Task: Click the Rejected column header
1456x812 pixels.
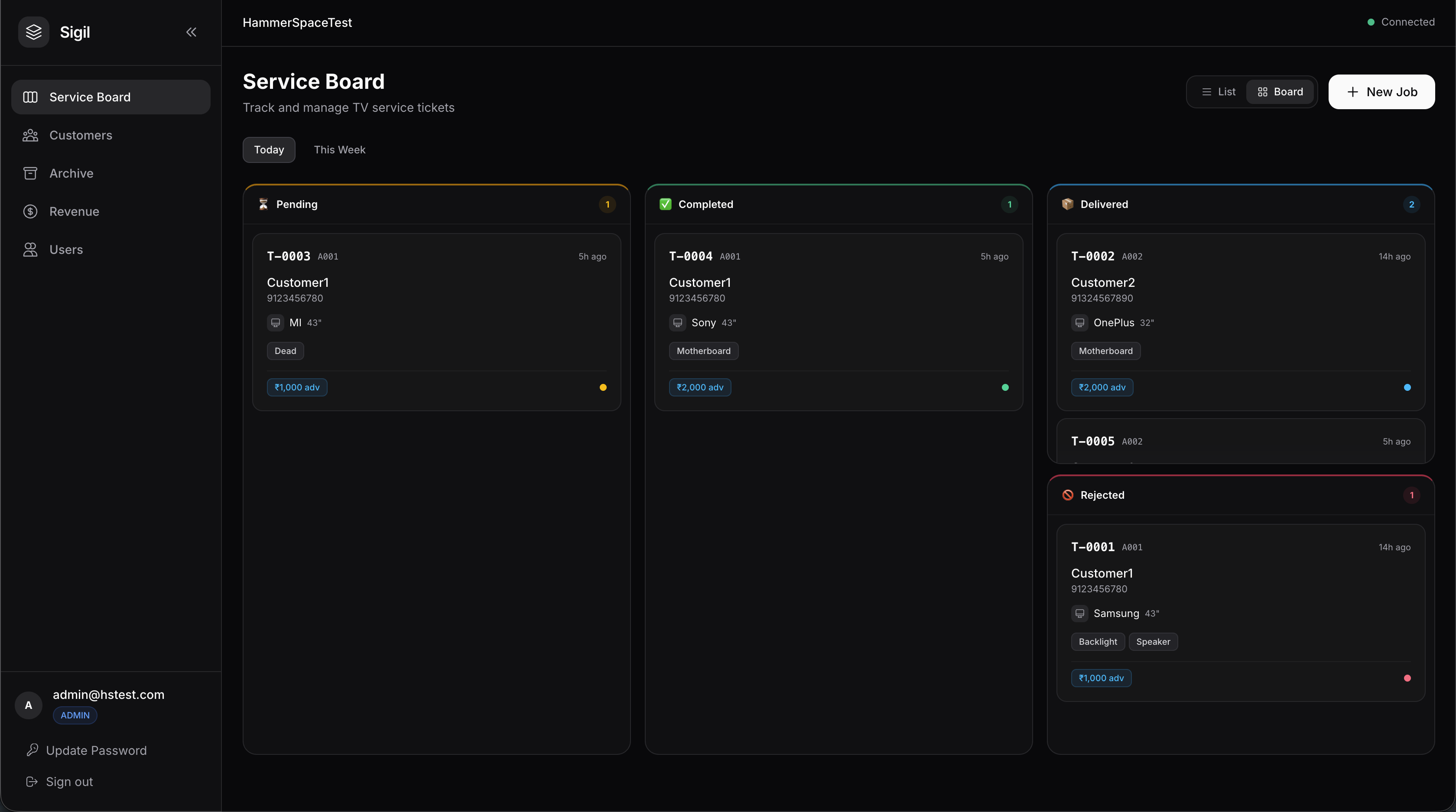Action: 1241,495
